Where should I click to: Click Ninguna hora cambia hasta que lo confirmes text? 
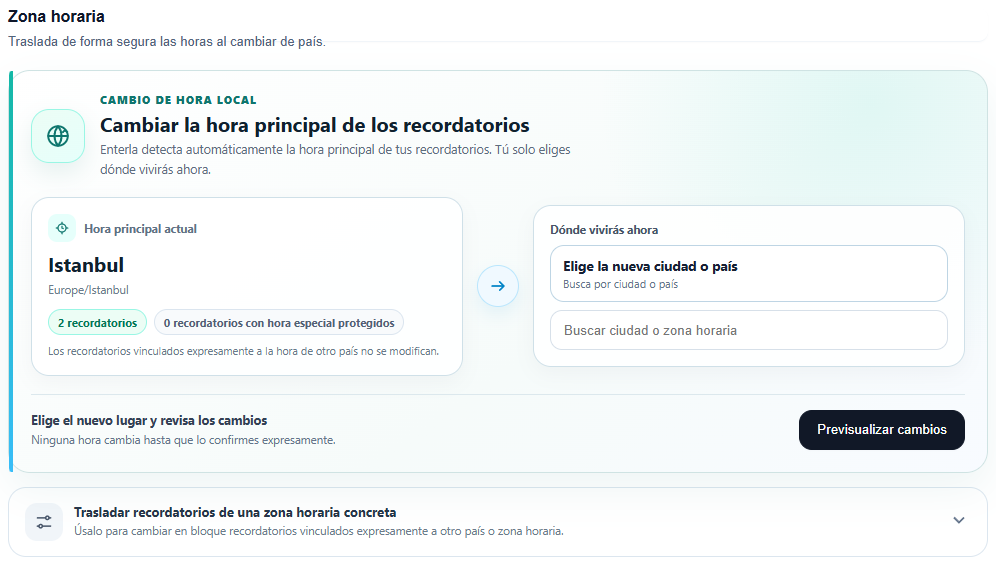[x=183, y=440]
